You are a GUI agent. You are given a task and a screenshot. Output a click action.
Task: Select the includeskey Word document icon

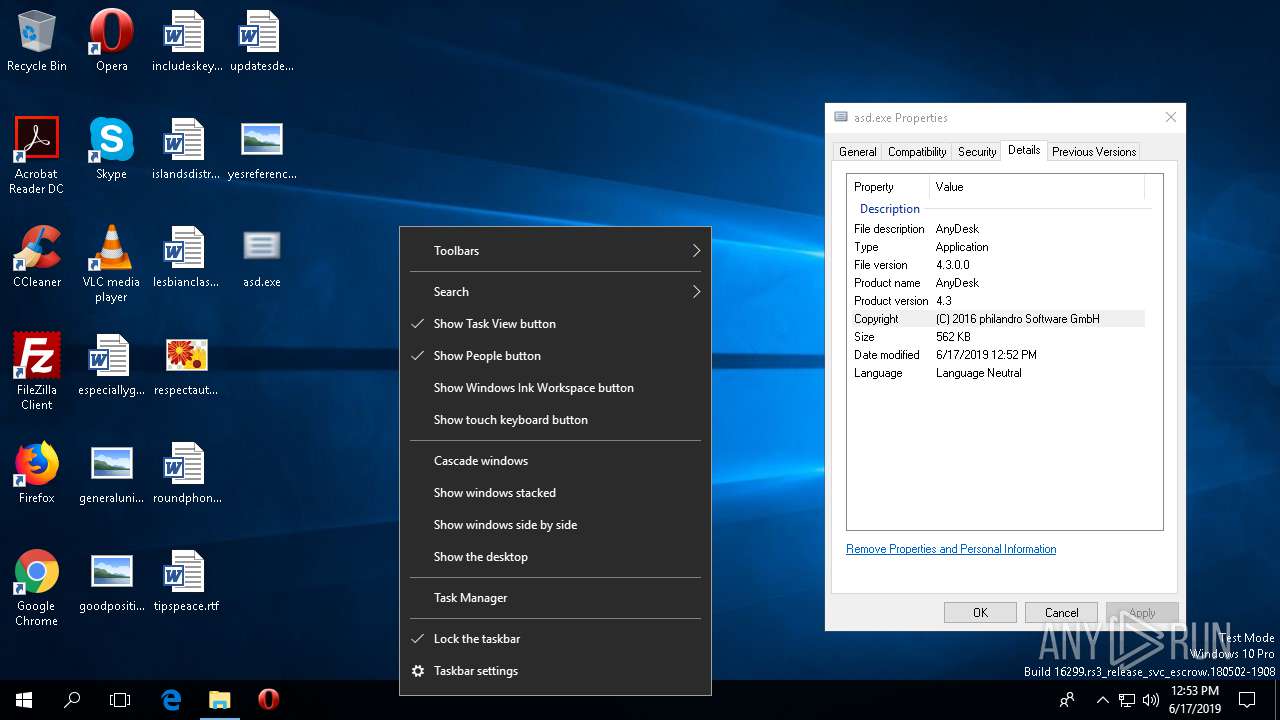tap(186, 40)
